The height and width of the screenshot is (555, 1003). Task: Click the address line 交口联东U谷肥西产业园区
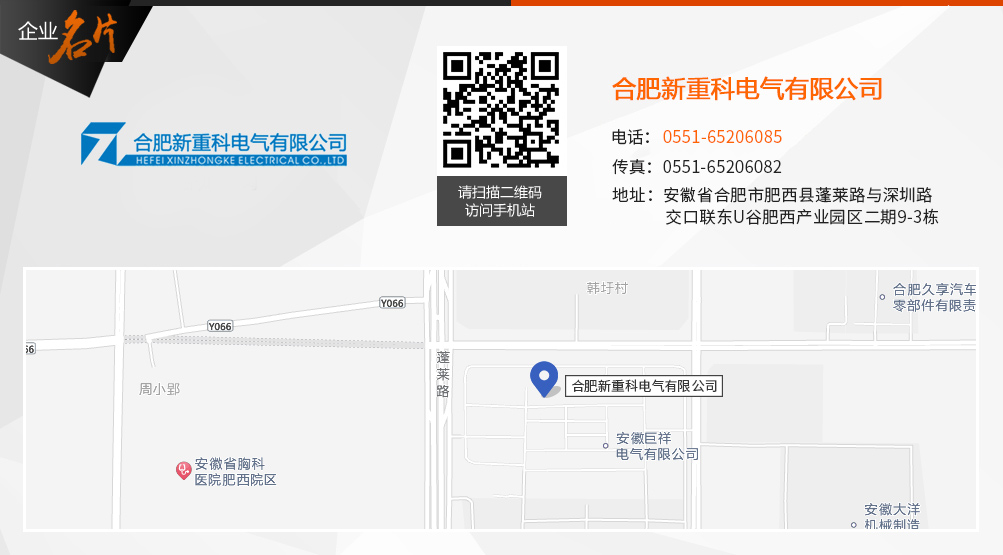[802, 217]
